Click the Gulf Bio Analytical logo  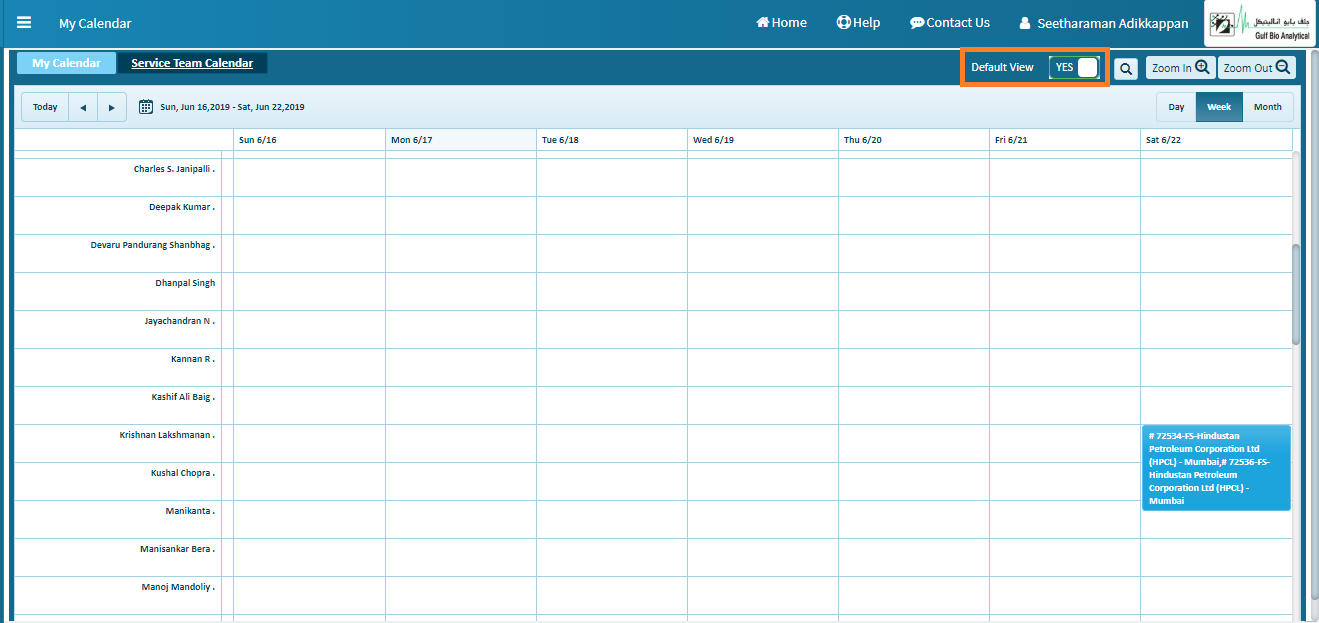pyautogui.click(x=1260, y=23)
